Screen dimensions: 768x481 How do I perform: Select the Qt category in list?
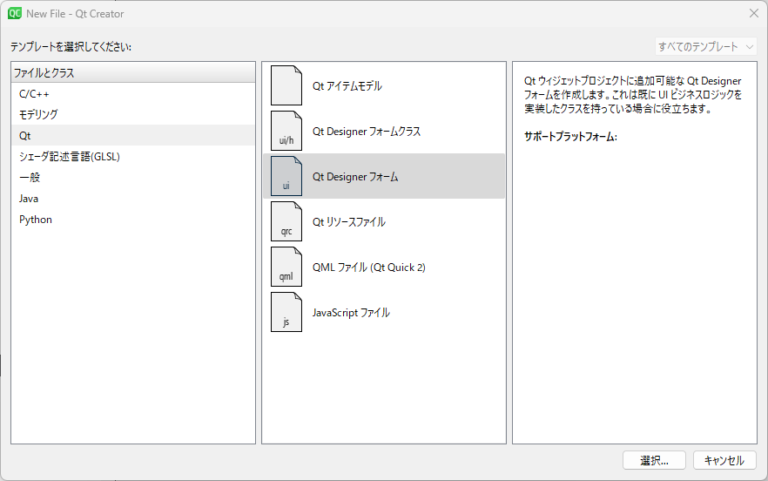click(25, 135)
